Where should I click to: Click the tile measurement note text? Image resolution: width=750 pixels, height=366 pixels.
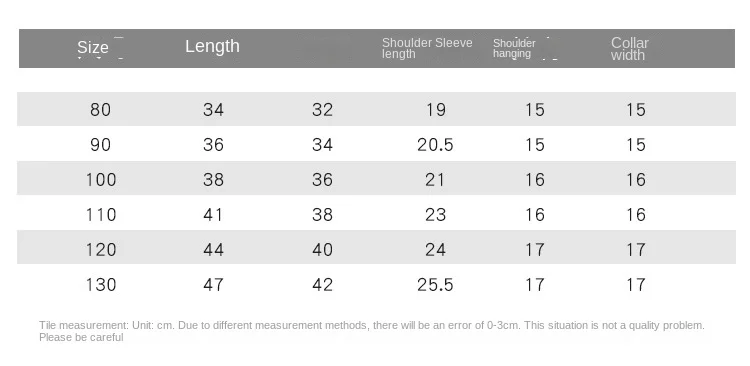click(372, 331)
